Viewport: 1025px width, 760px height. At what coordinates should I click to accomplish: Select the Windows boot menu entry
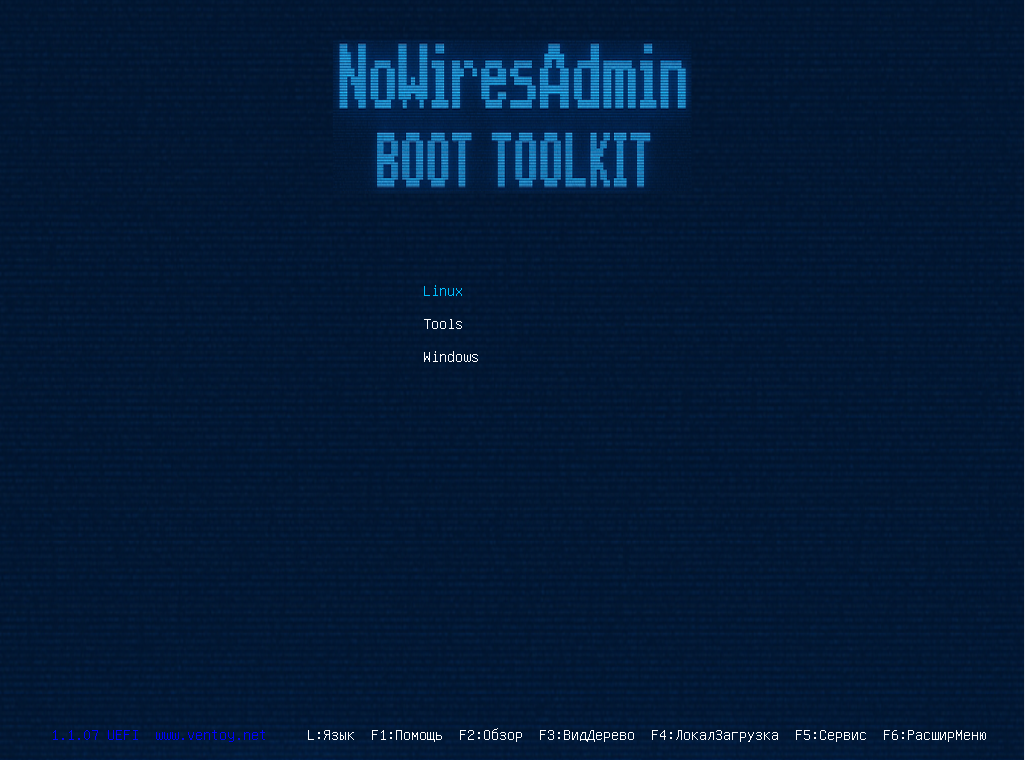coord(450,357)
